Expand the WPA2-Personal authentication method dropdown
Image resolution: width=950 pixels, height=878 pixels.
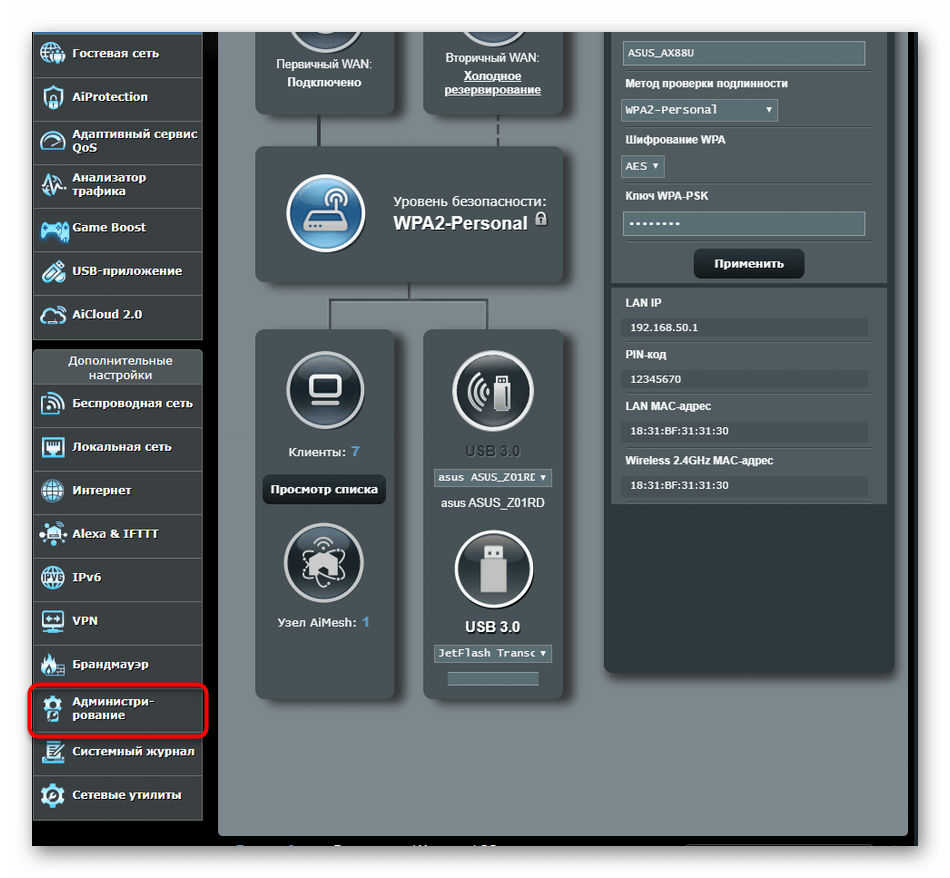(699, 110)
